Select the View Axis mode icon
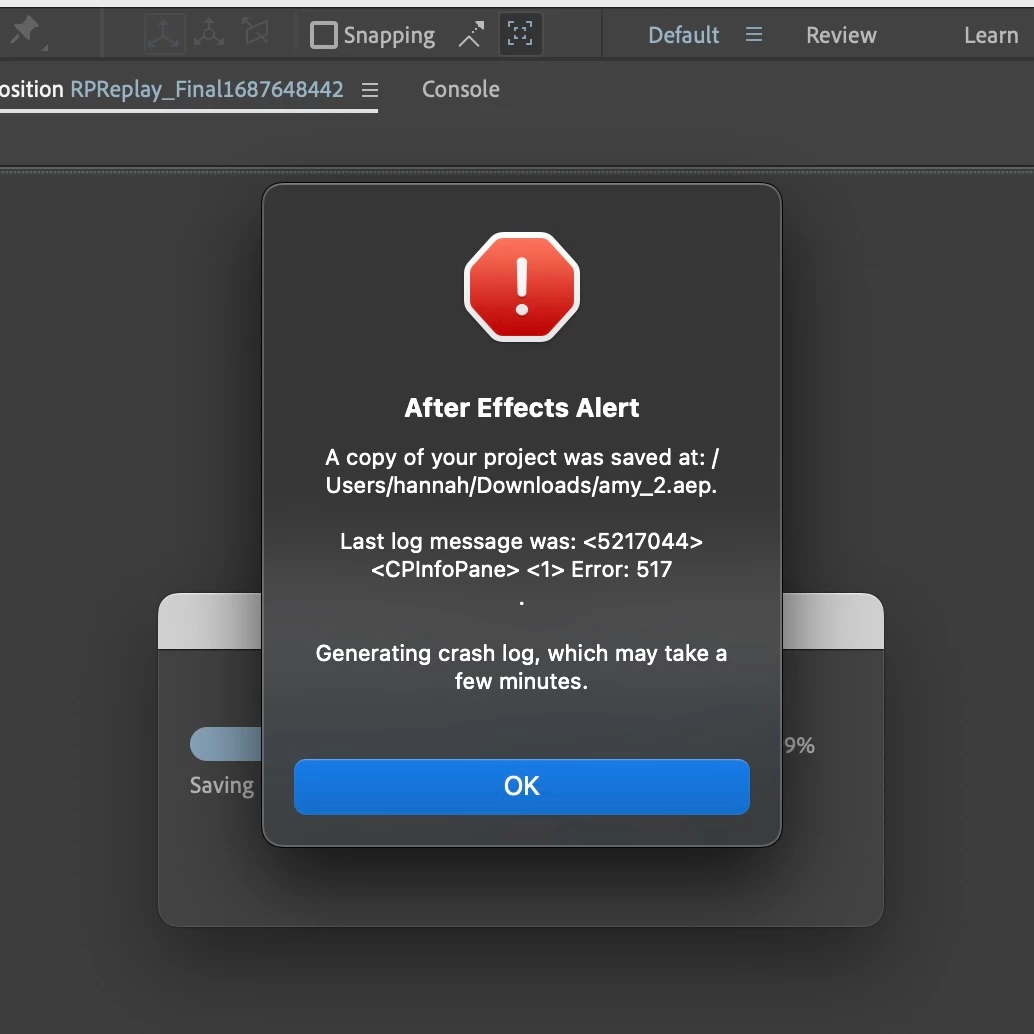This screenshot has width=1034, height=1034. (256, 31)
